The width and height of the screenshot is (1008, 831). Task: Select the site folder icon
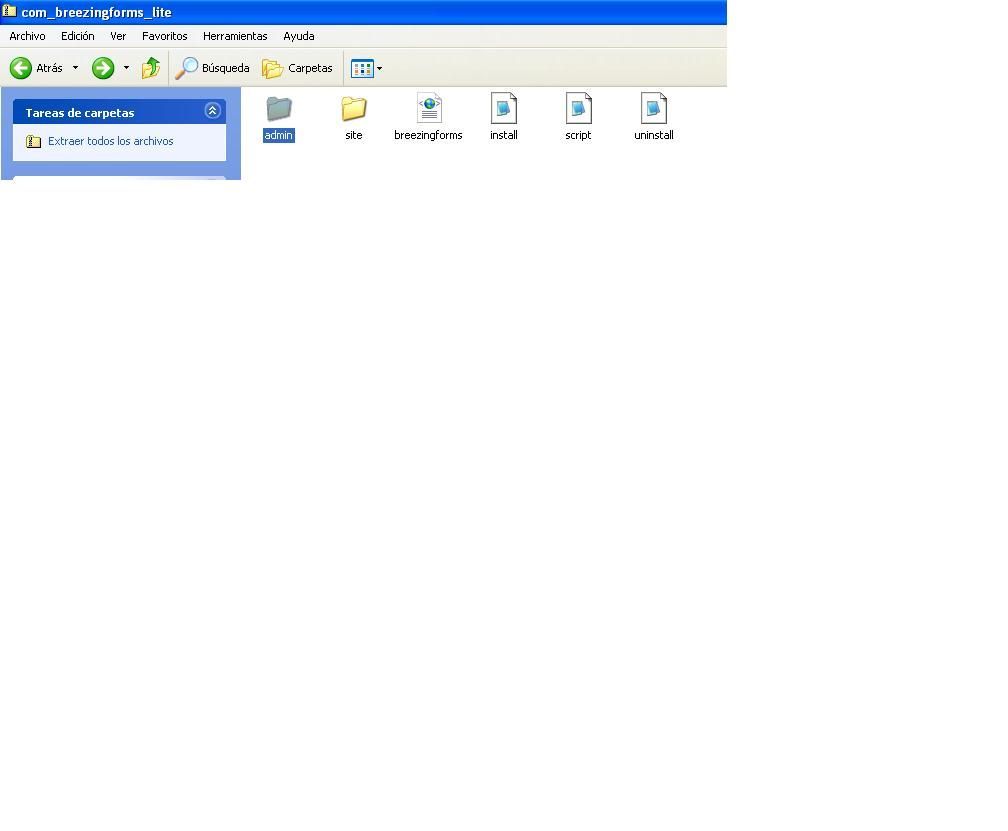tap(354, 109)
